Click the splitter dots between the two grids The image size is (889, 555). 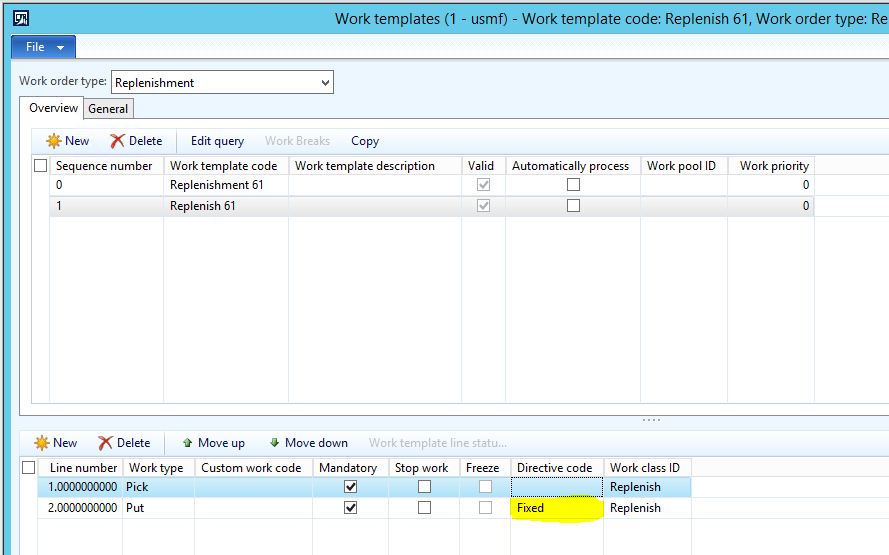[x=651, y=420]
